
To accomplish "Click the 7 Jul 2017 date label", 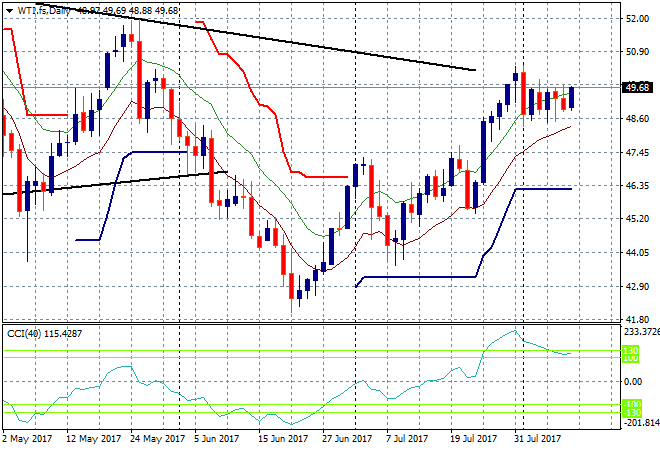I will 407,439.
